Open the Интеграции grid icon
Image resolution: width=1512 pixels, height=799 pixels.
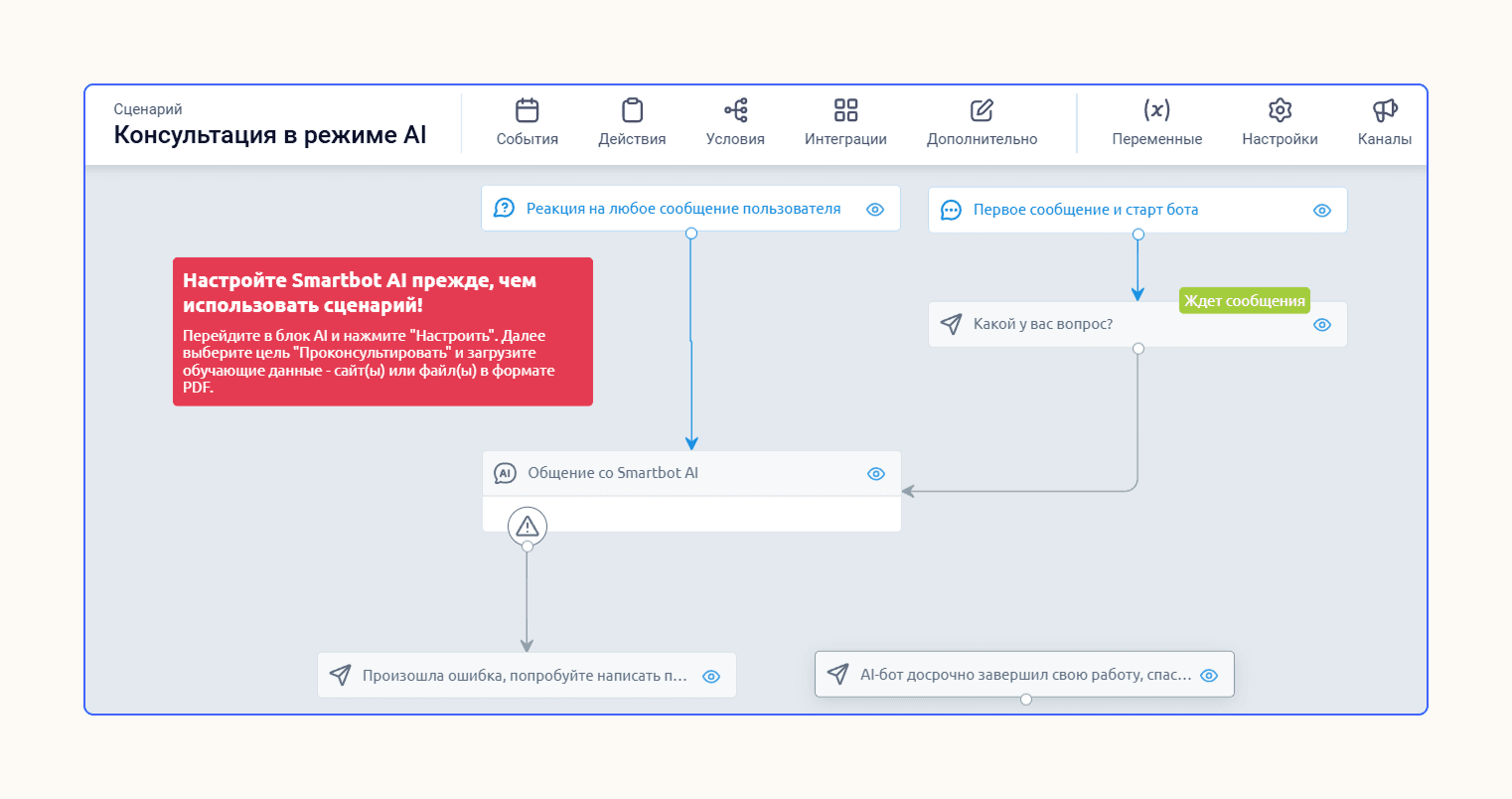tap(845, 109)
